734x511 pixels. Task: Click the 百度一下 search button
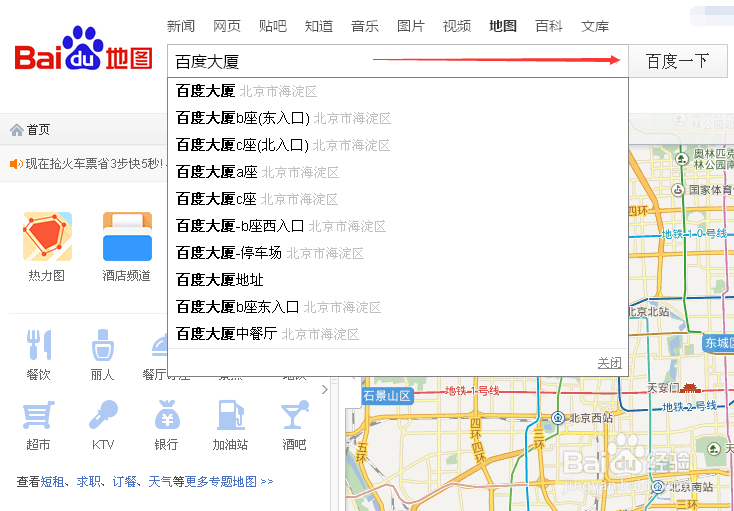678,61
